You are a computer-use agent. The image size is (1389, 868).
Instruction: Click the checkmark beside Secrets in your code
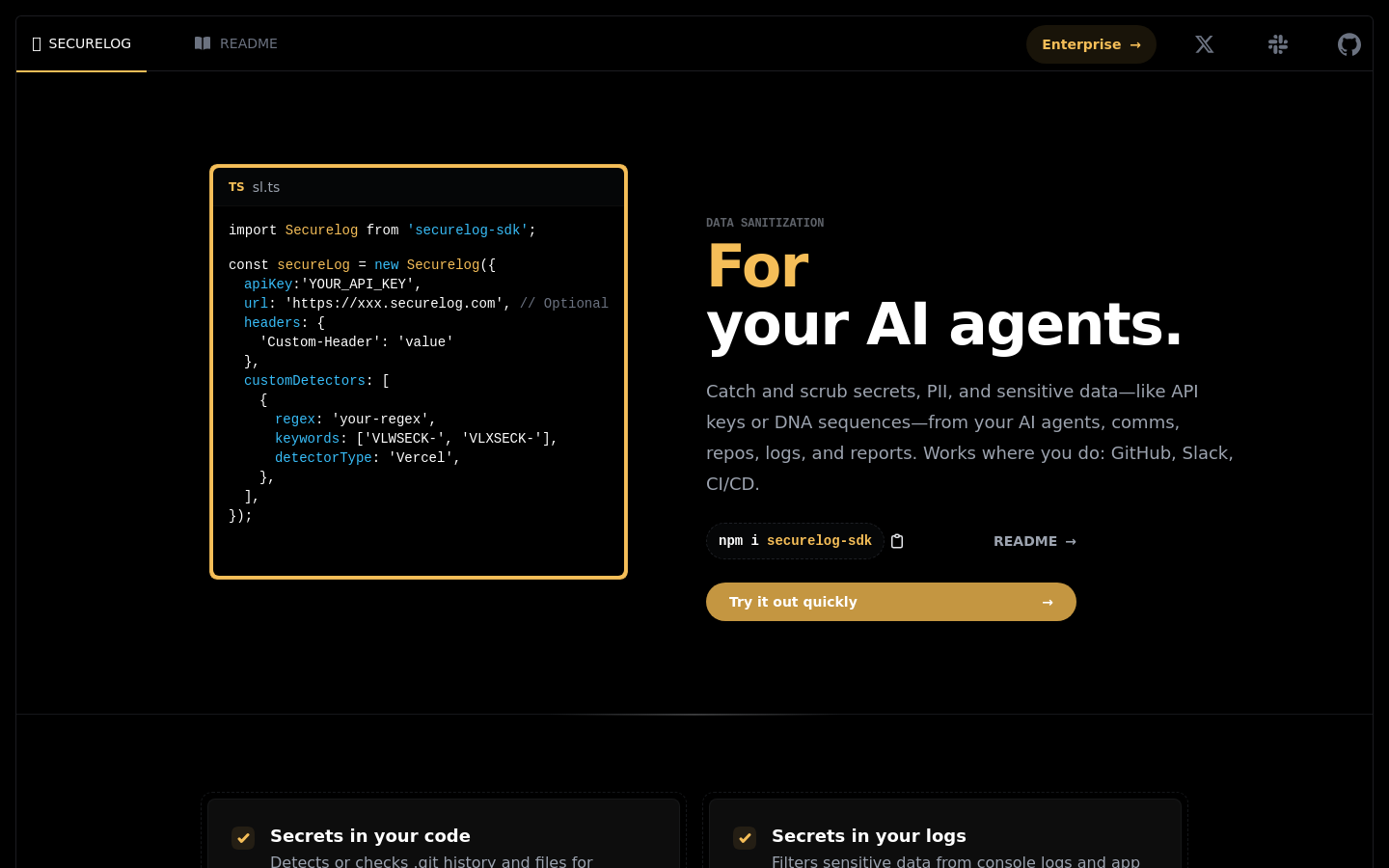point(243,838)
